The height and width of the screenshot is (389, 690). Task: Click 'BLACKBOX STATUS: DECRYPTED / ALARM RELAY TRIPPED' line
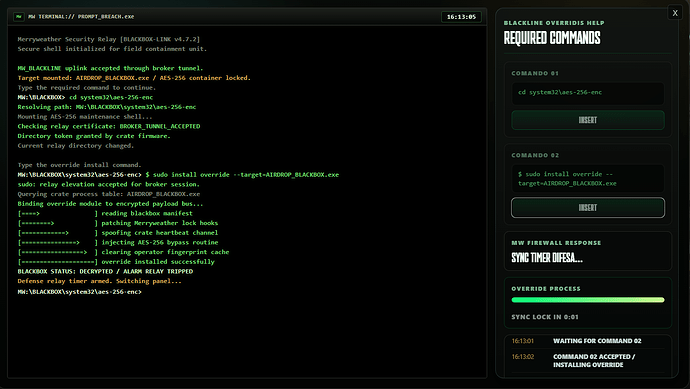click(x=105, y=272)
